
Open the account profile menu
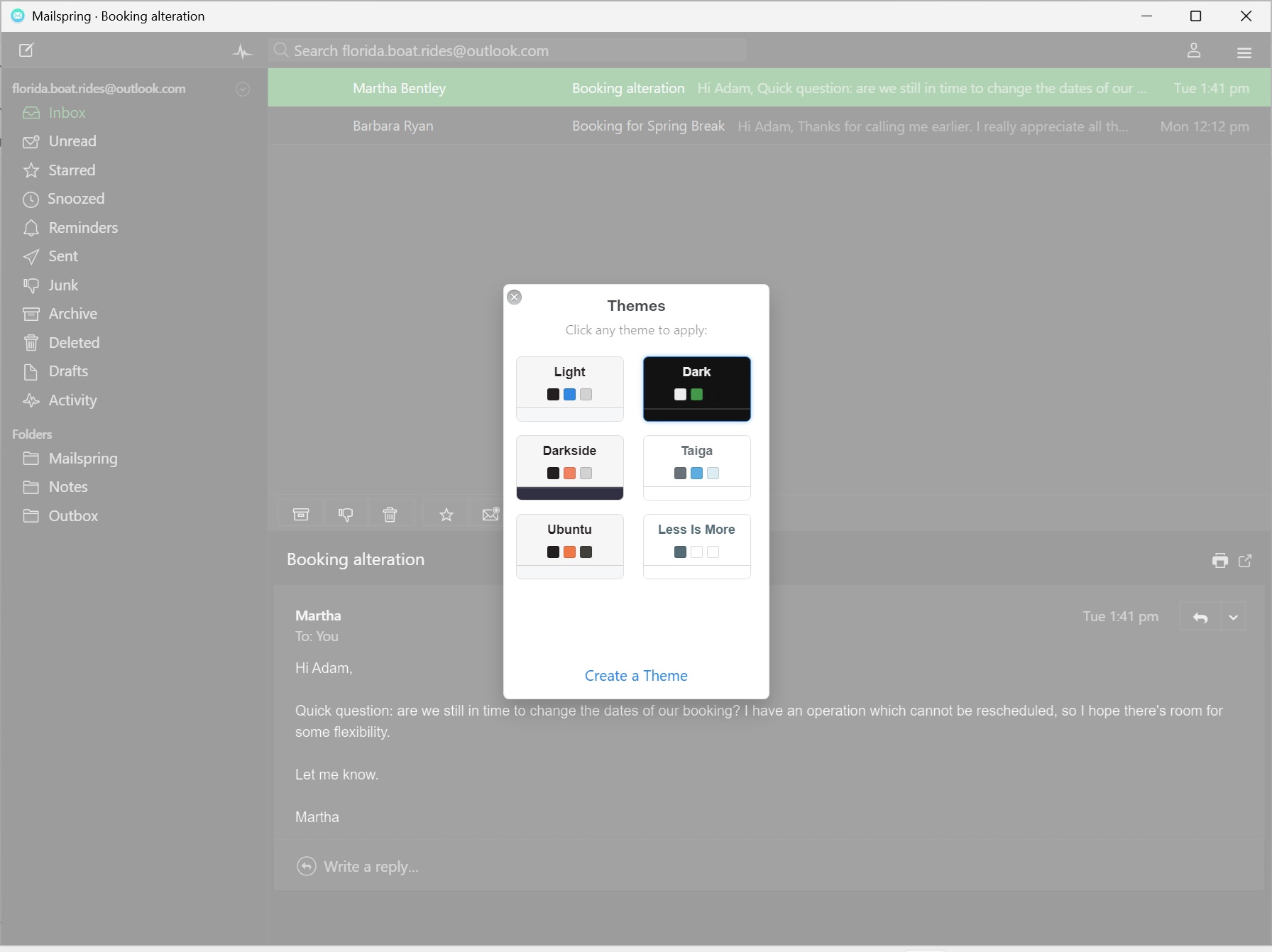pyautogui.click(x=1194, y=50)
